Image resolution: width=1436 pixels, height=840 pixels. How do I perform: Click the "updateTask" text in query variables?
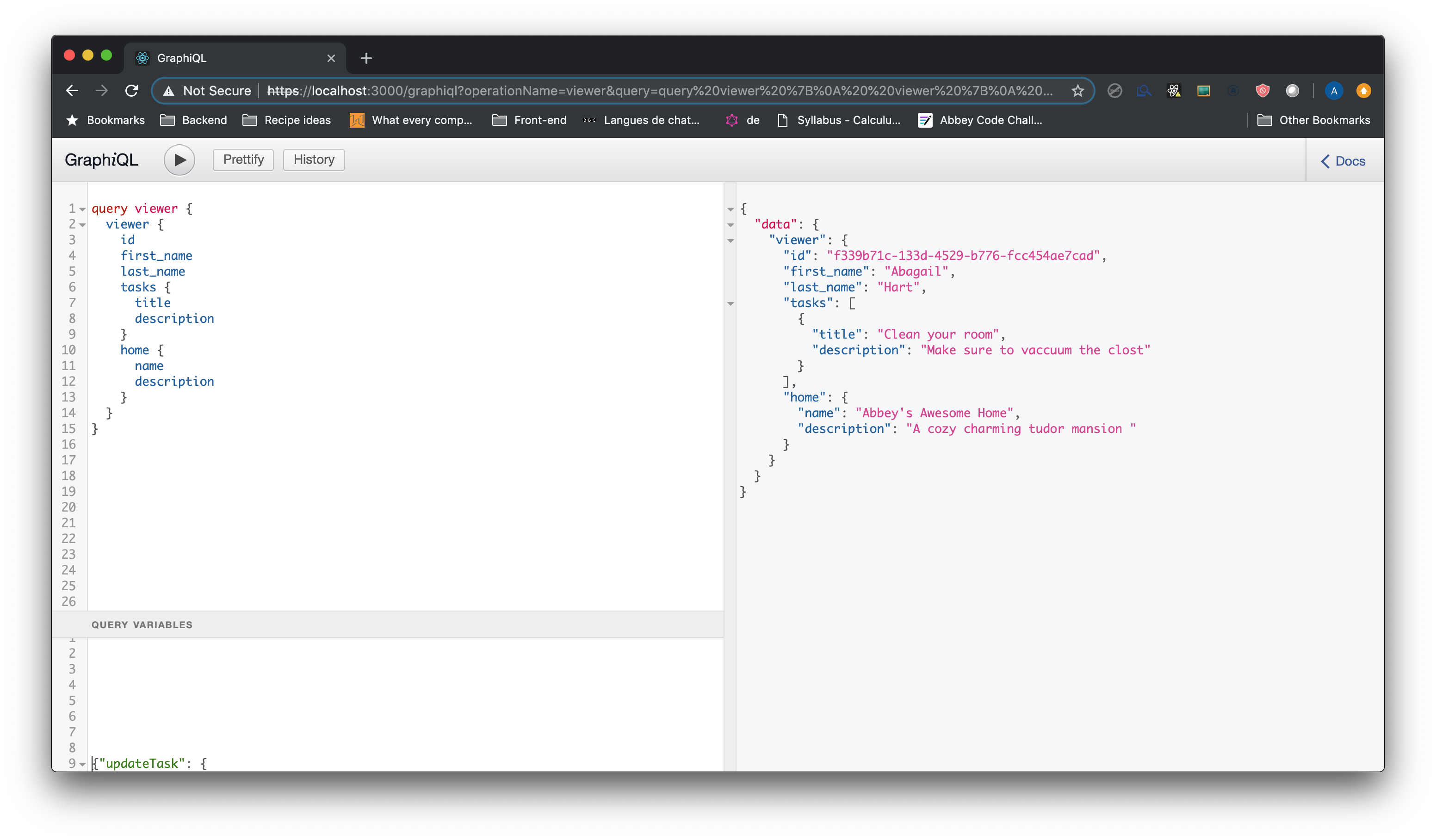pos(142,764)
